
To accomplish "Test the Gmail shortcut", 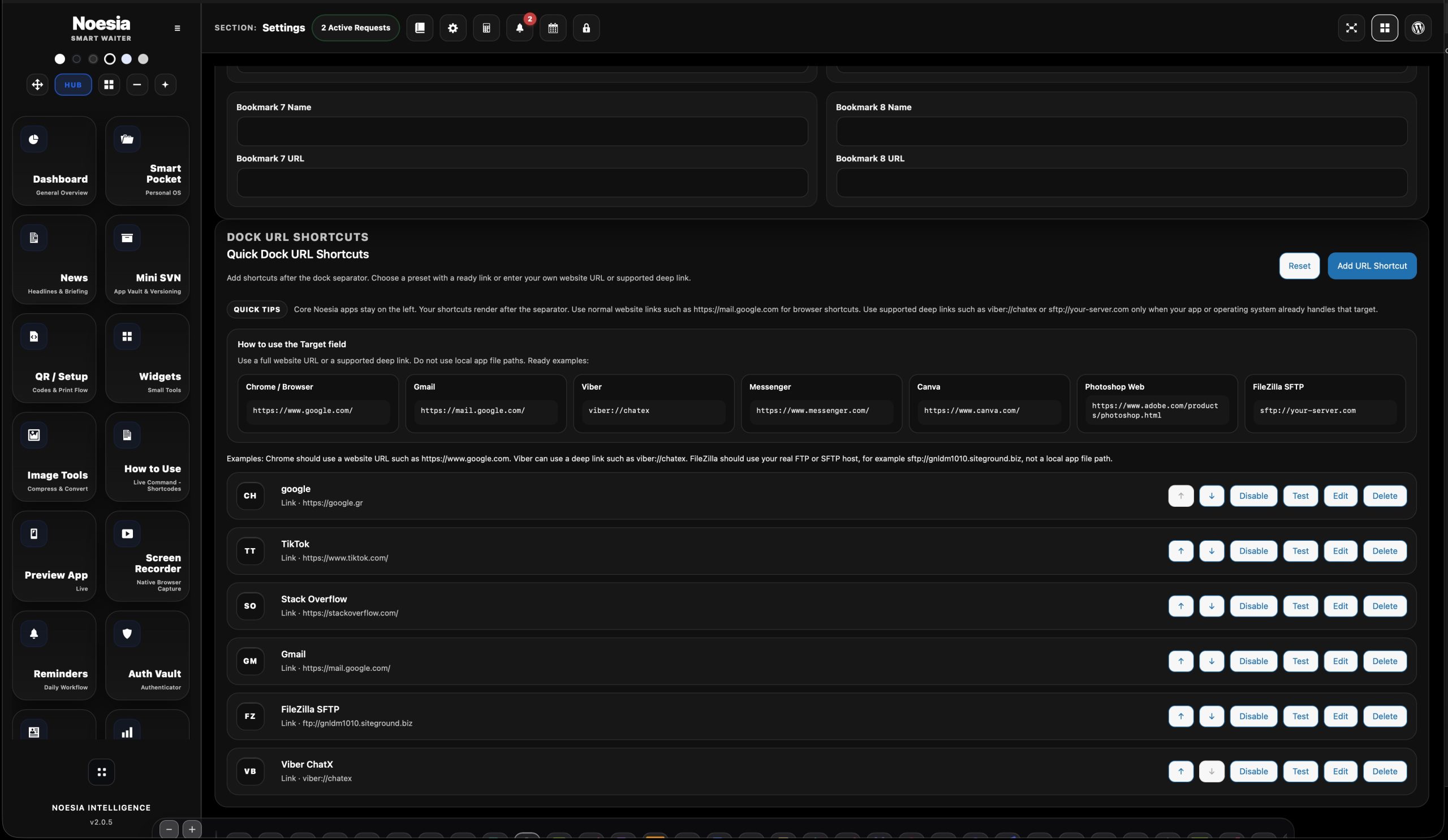I will [x=1300, y=661].
